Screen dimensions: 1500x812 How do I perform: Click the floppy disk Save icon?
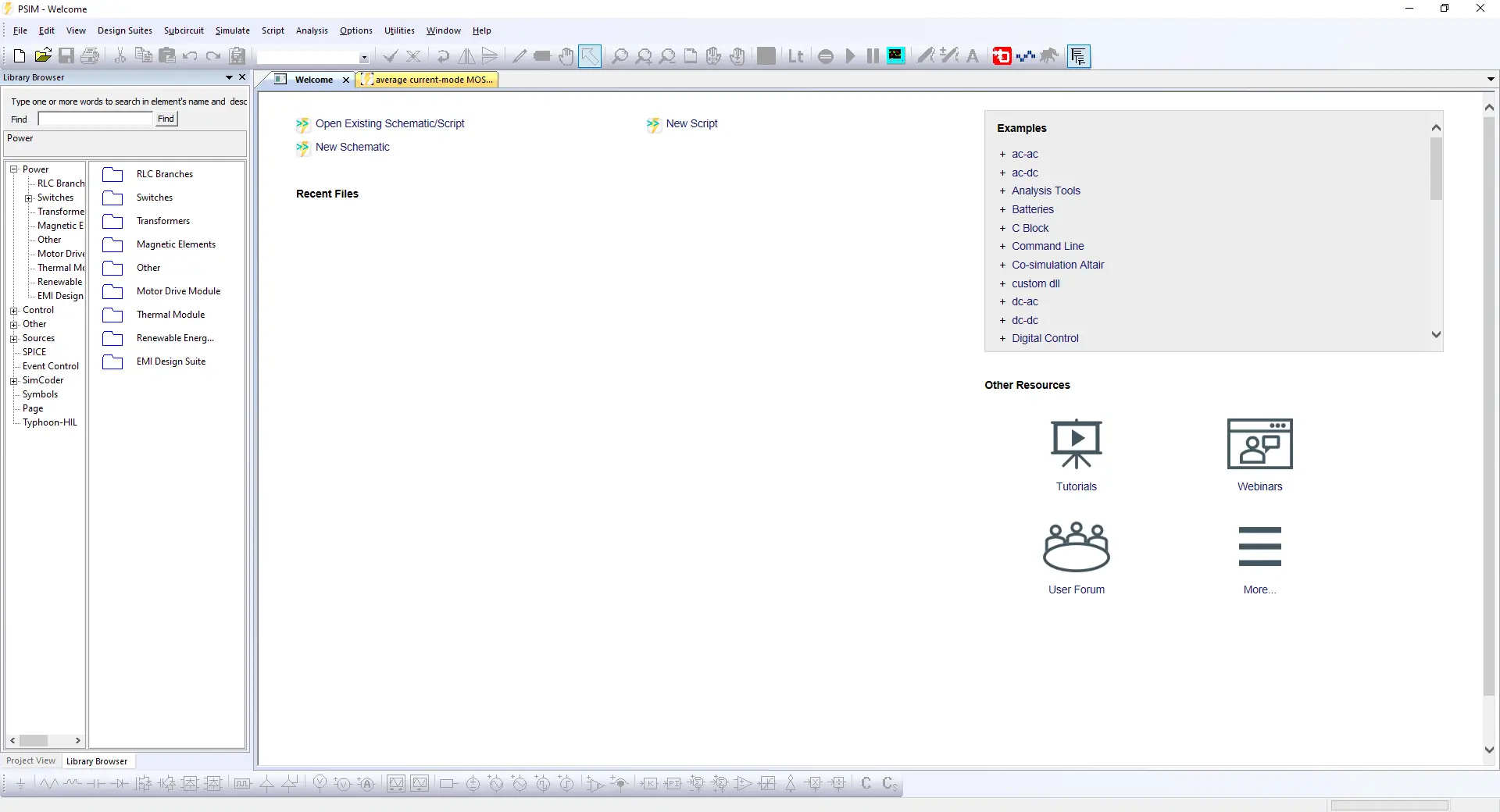coord(66,55)
